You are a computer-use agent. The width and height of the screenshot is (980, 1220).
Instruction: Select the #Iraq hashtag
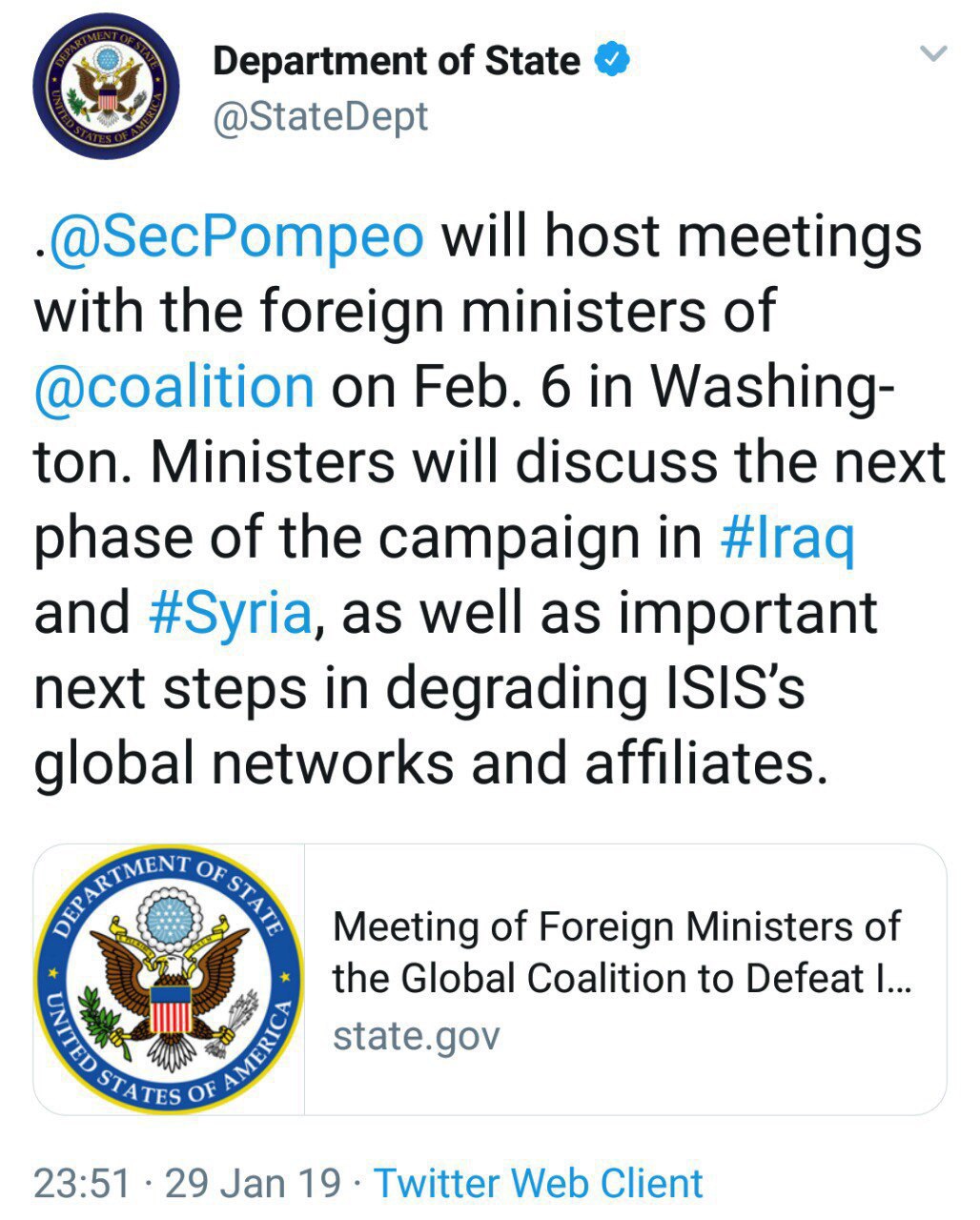787,537
